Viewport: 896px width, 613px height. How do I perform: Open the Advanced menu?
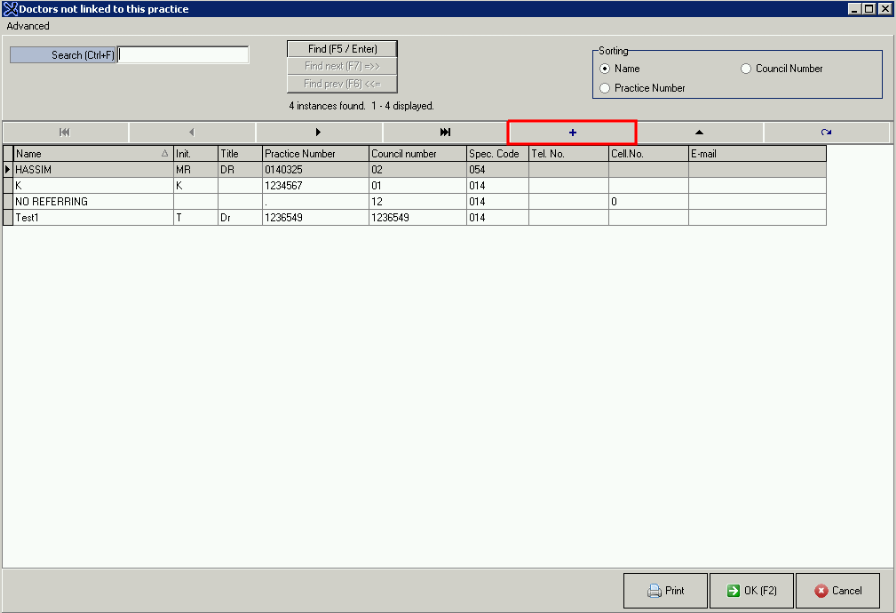pyautogui.click(x=28, y=26)
